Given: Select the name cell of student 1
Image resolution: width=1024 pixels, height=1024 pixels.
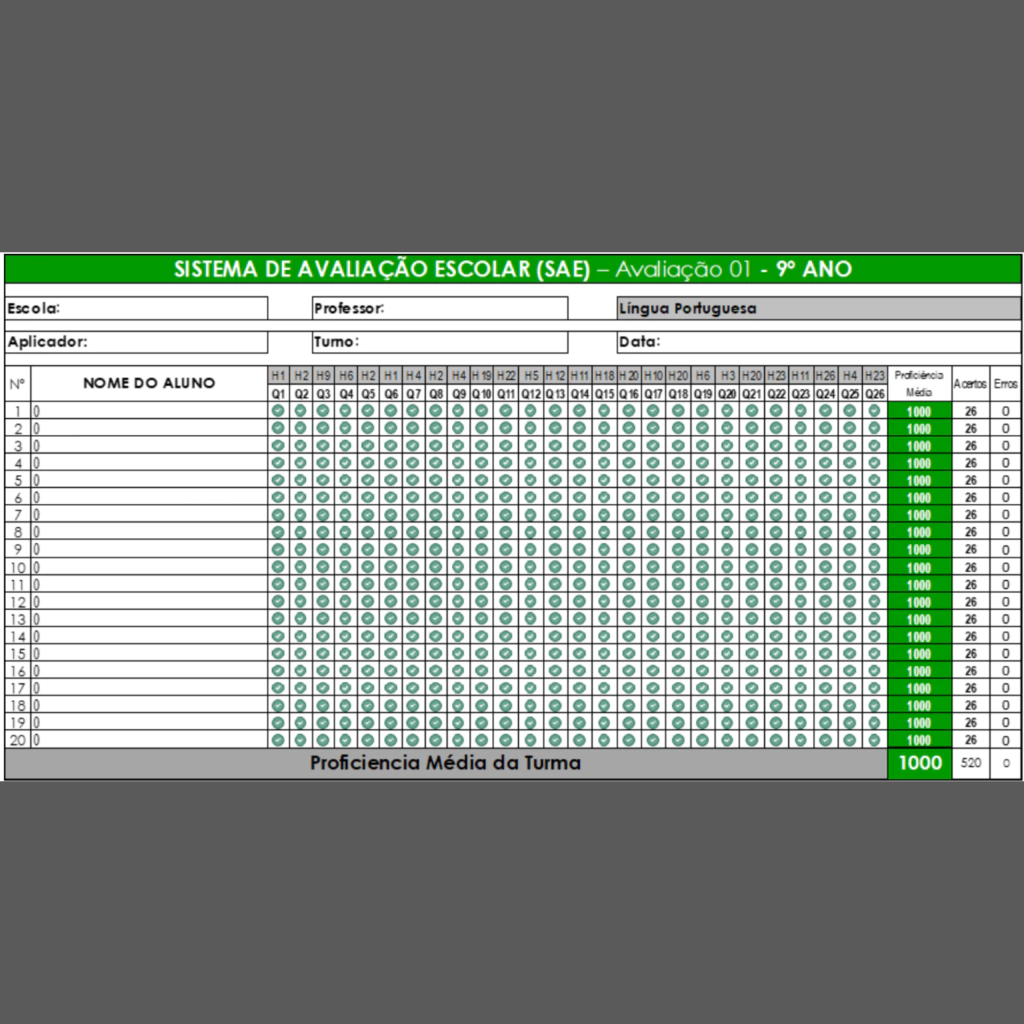Looking at the screenshot, I should point(149,410).
